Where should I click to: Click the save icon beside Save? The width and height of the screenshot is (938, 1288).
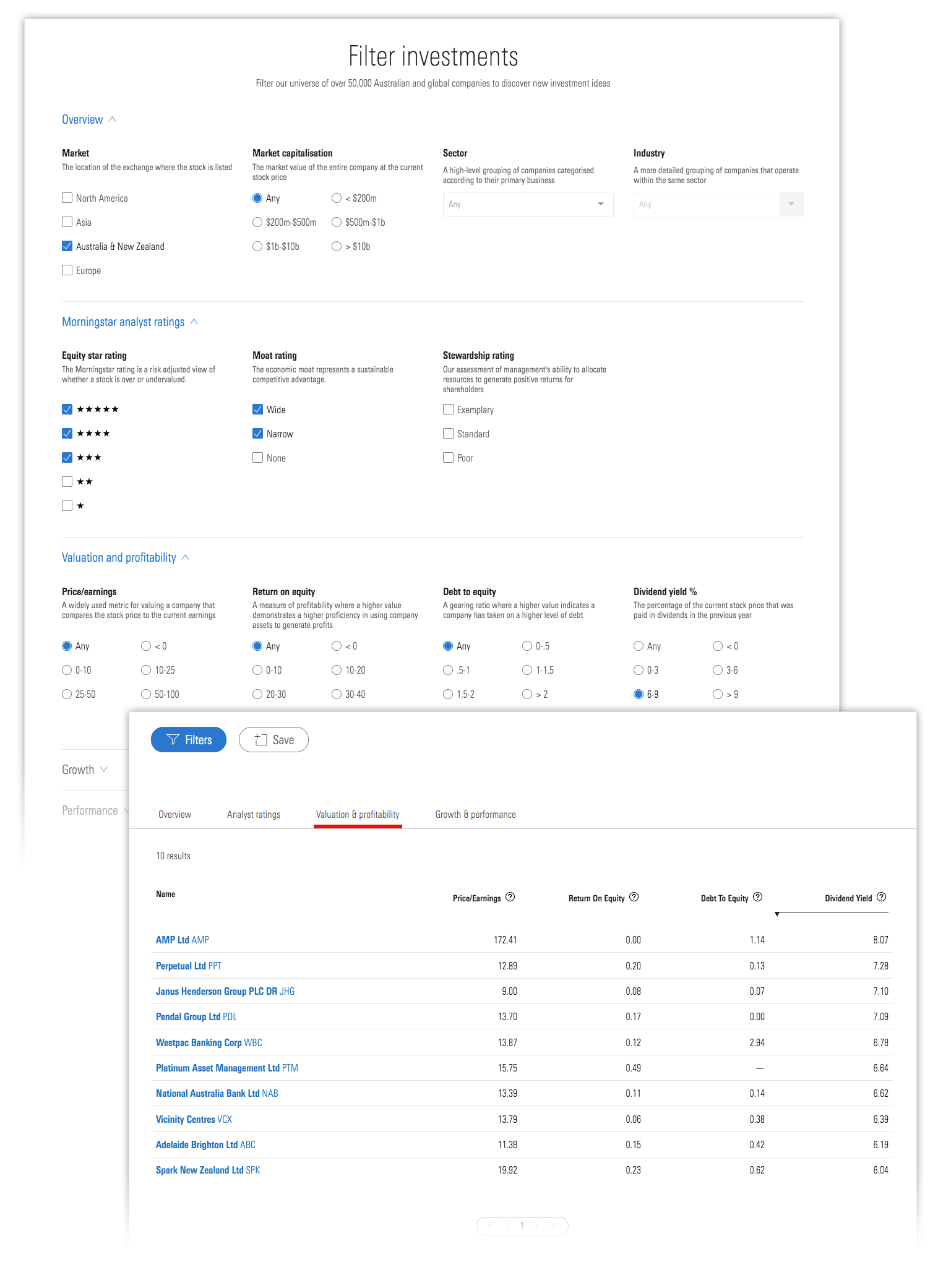[261, 739]
